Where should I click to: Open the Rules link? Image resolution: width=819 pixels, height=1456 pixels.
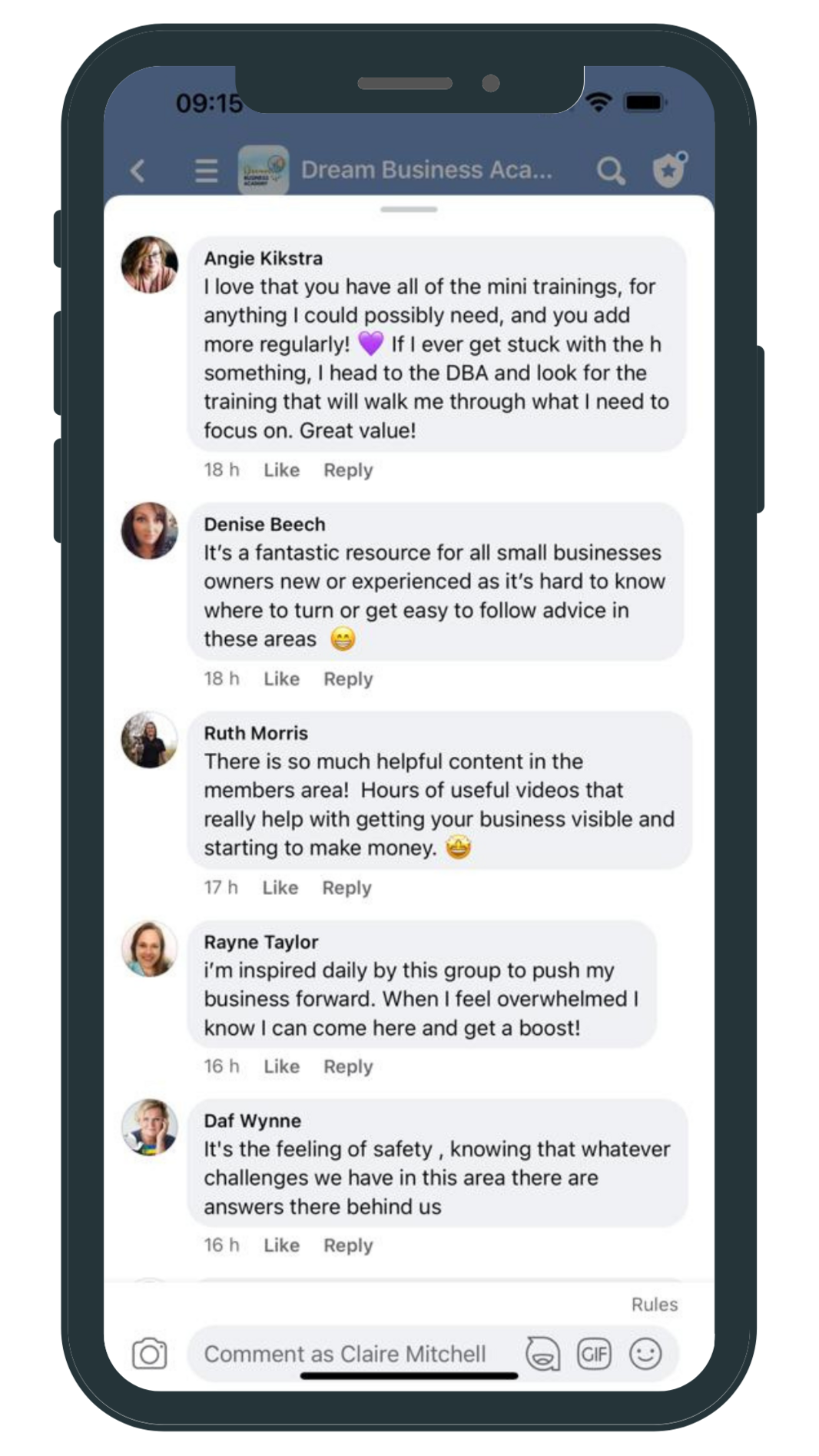[655, 1305]
